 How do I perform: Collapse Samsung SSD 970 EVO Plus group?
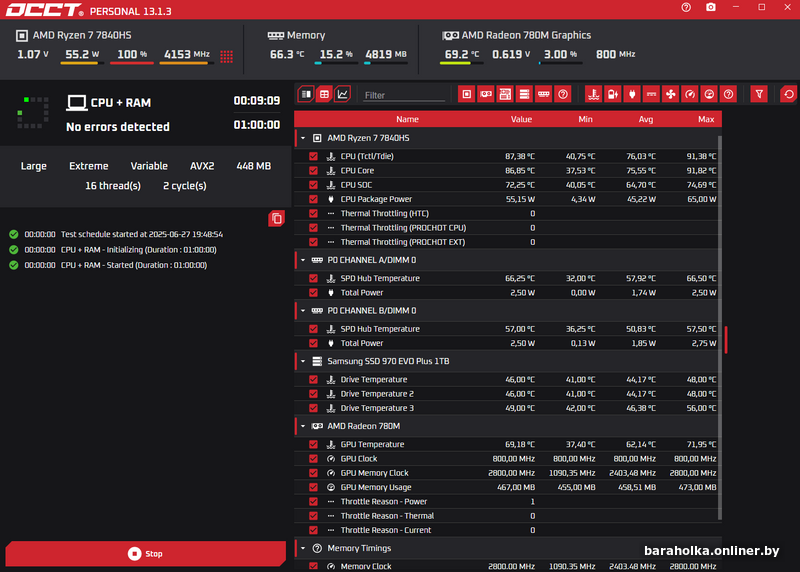[x=303, y=361]
